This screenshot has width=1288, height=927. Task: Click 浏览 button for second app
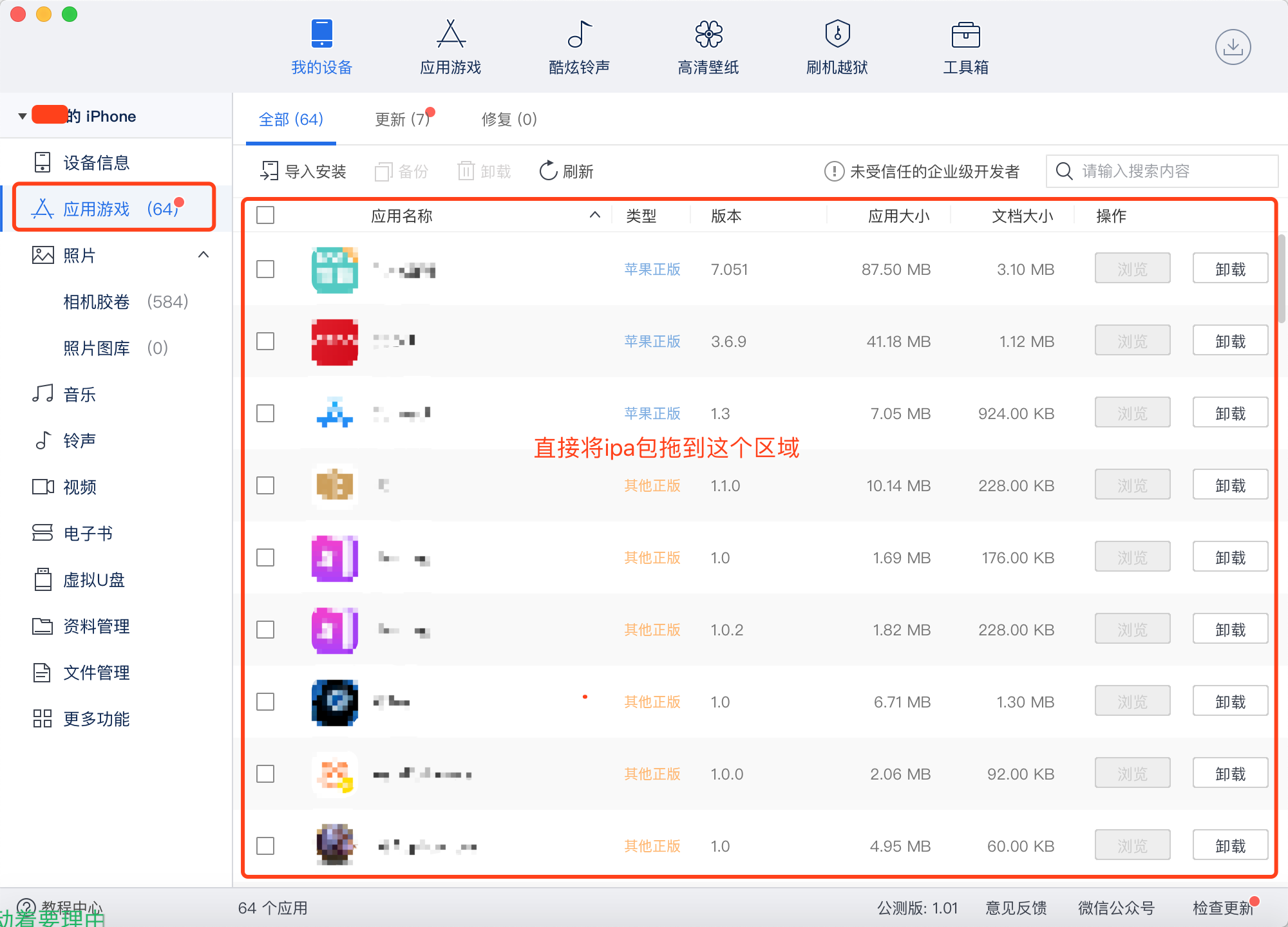click(1131, 341)
